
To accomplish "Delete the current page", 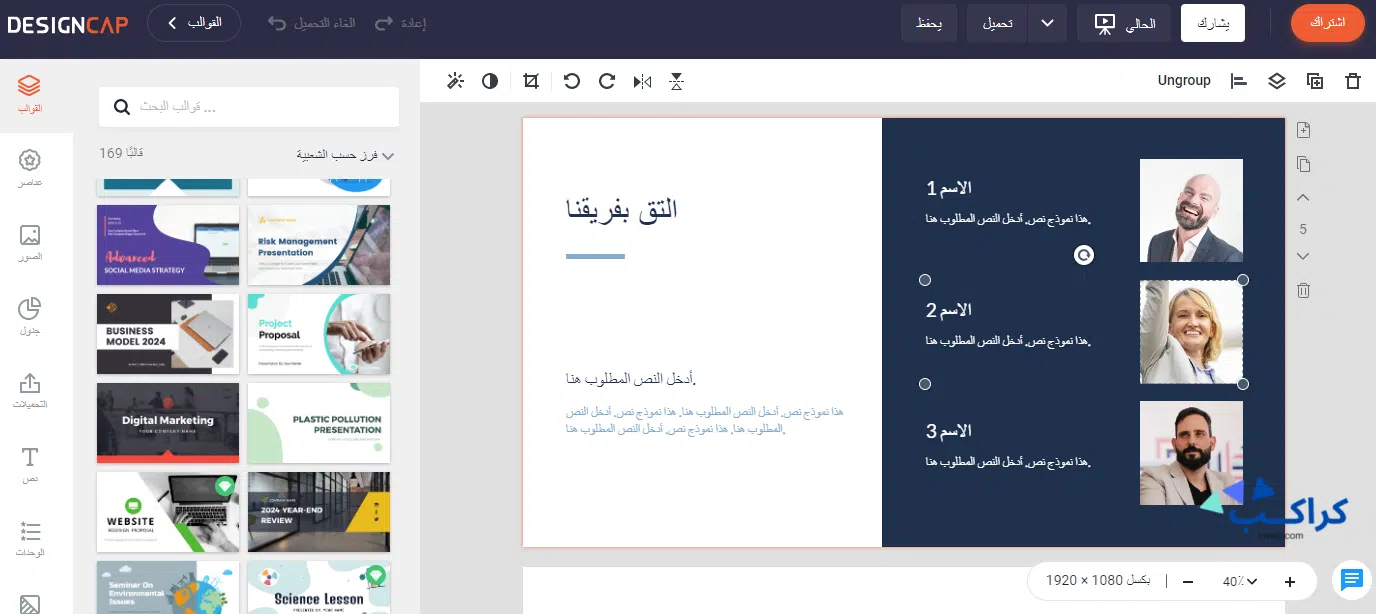I will click(1303, 291).
